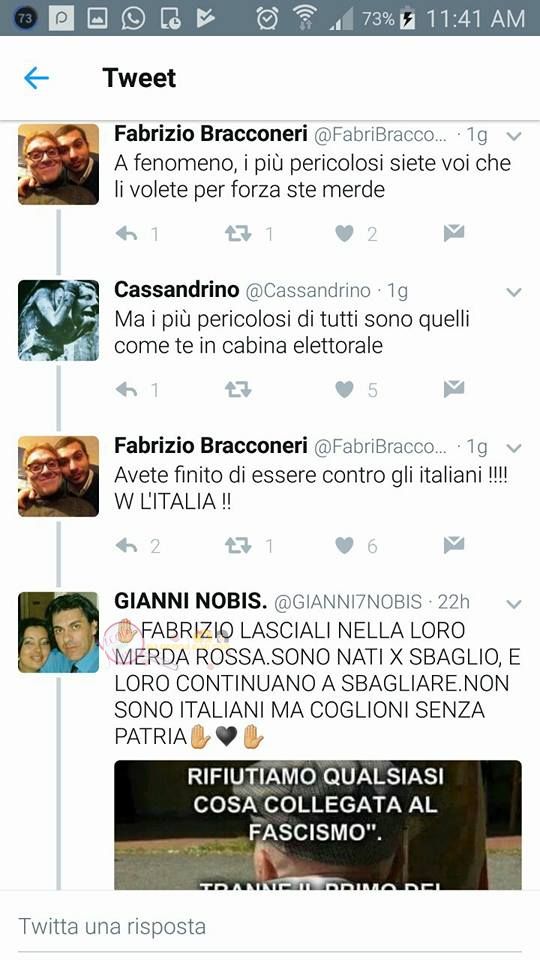540x960 pixels.
Task: Retweet Cassandrino's tweet
Action: (238, 389)
